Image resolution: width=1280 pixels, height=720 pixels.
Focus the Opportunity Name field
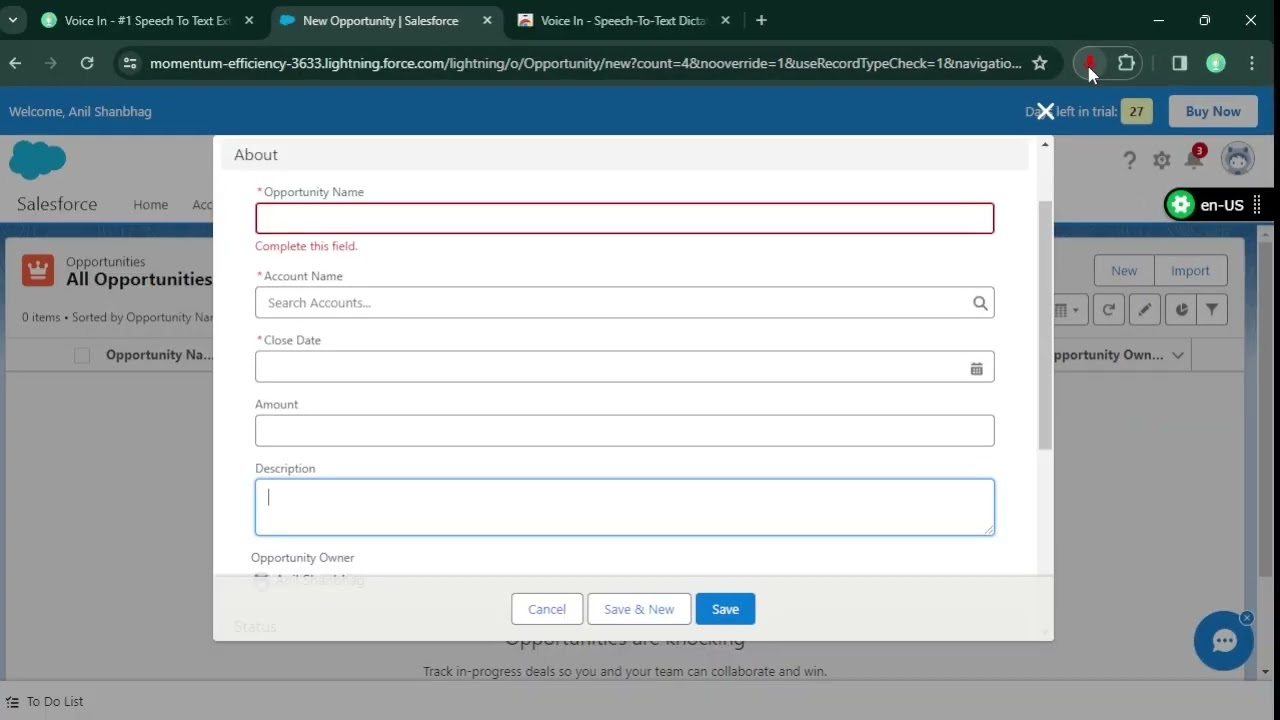(x=625, y=218)
